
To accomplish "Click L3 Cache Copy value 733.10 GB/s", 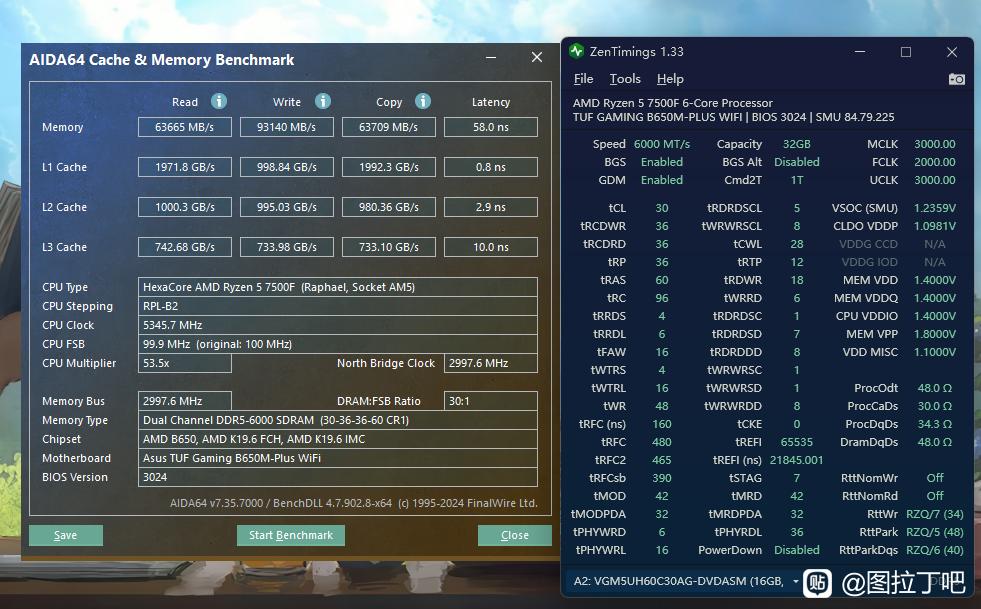I will [x=389, y=247].
